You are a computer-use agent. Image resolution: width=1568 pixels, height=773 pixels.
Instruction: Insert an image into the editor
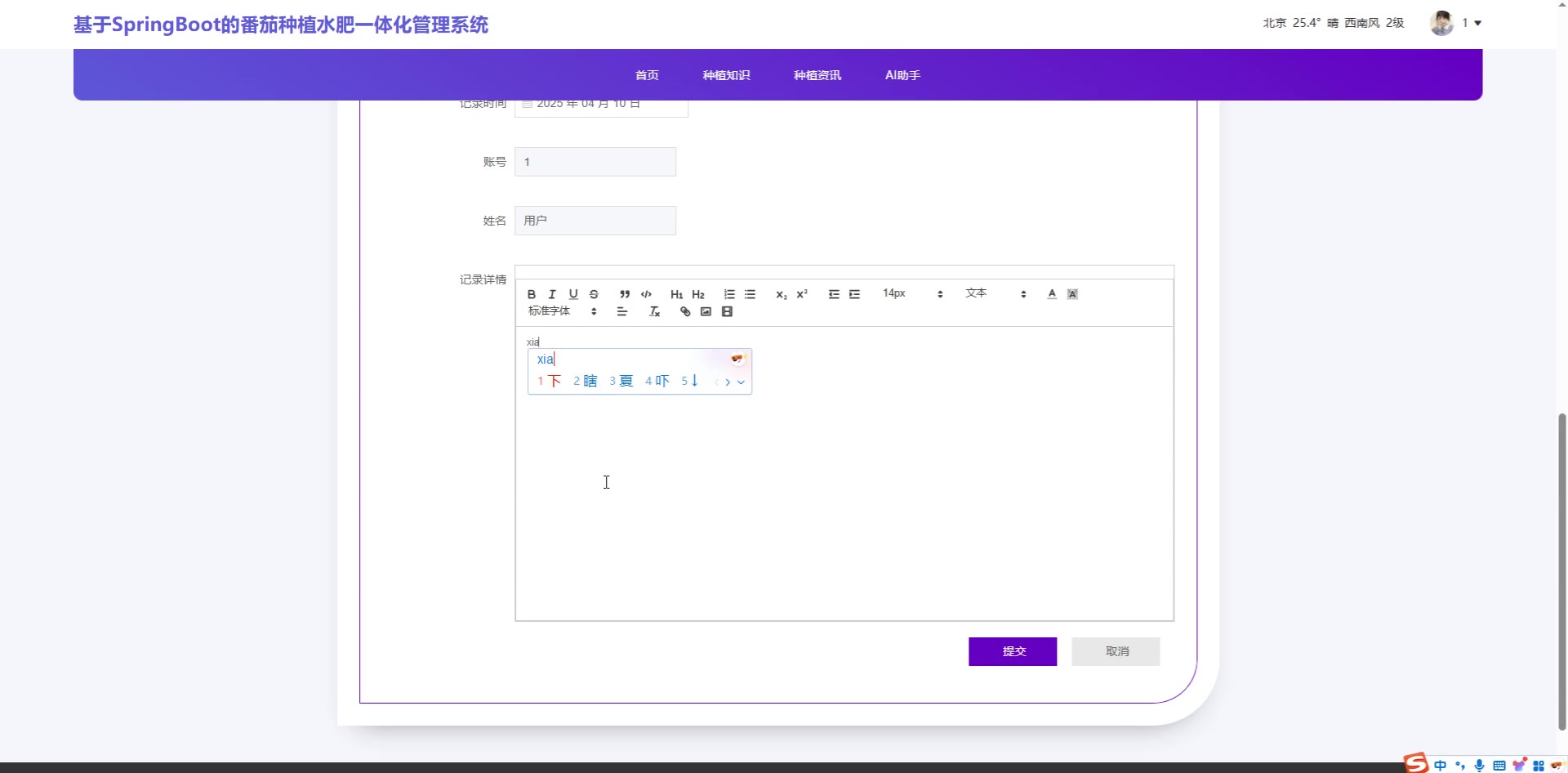point(706,312)
